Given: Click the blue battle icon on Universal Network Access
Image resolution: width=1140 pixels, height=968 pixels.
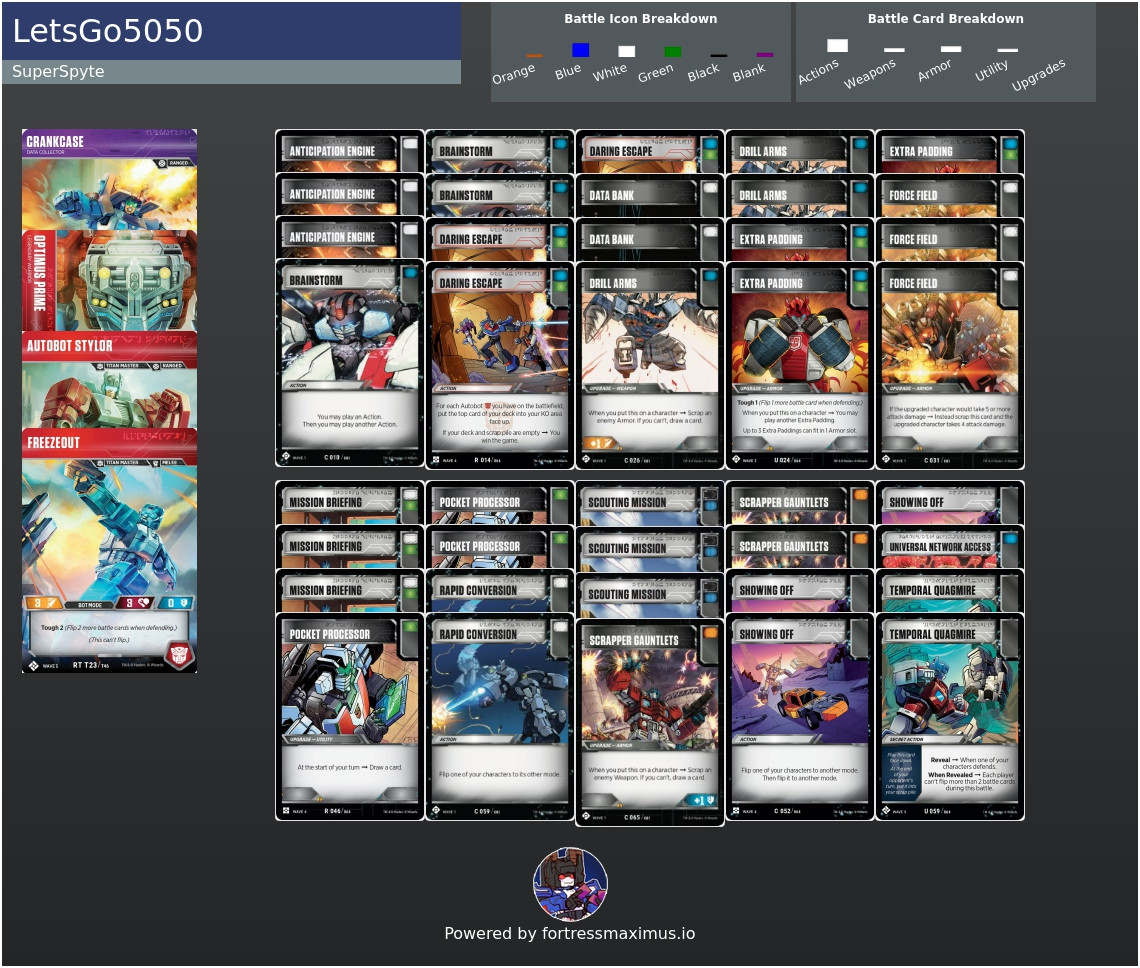Looking at the screenshot, I should [1011, 540].
